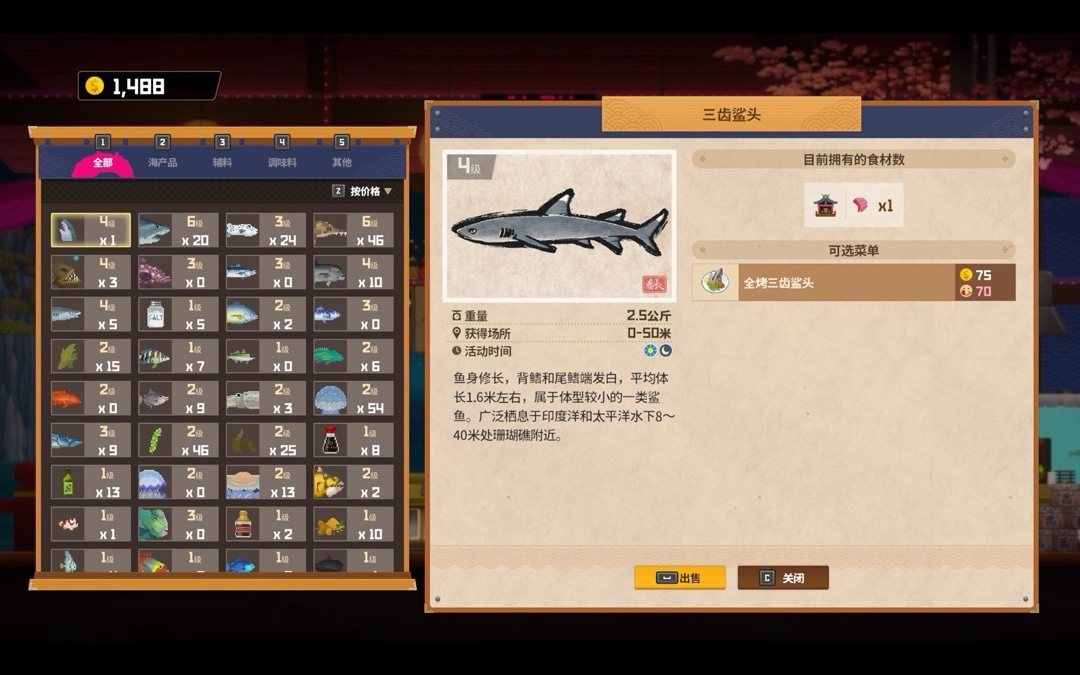Select the jellyfish item with x54

353,398
